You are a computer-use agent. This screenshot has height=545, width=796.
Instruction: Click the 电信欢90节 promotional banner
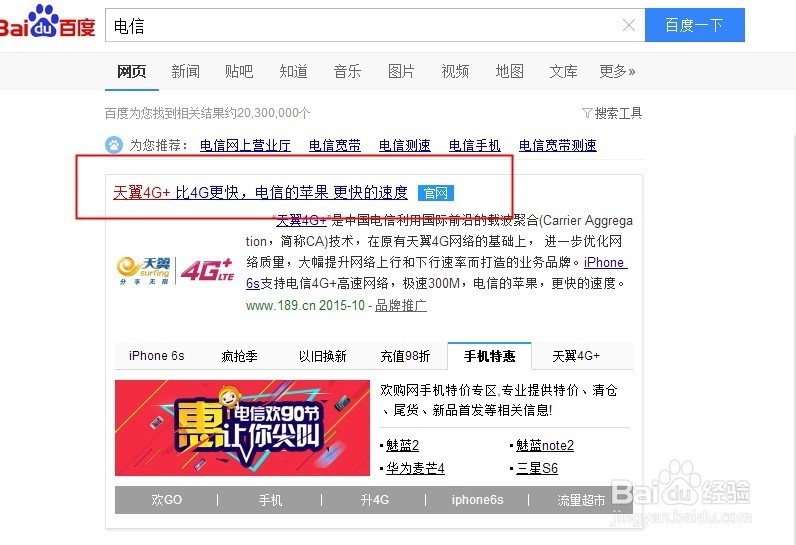click(242, 428)
